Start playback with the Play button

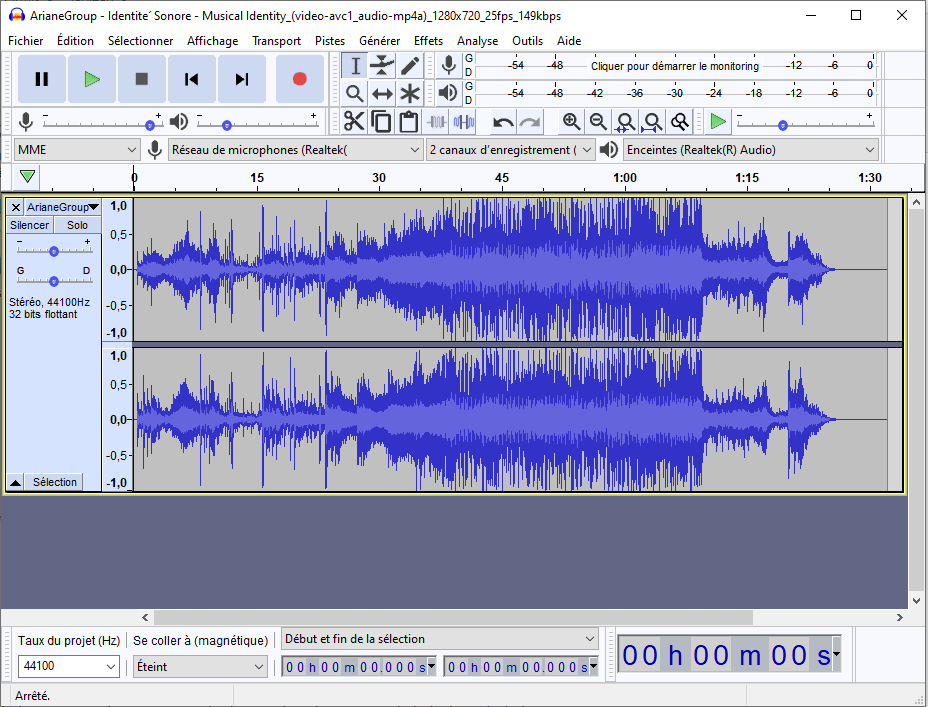pos(92,79)
